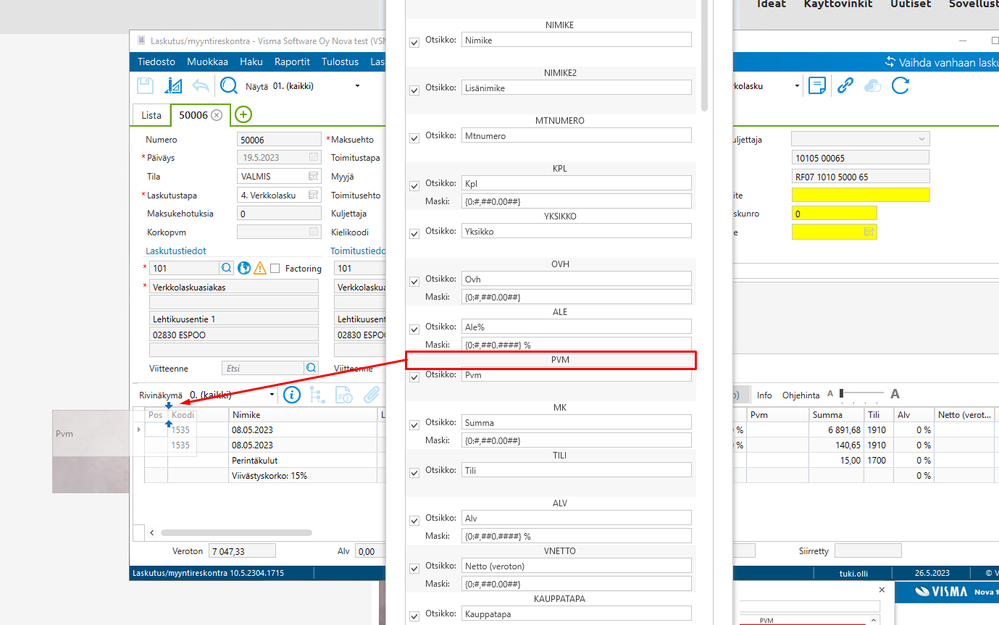Click the Save diskette toolbar icon

click(x=145, y=85)
